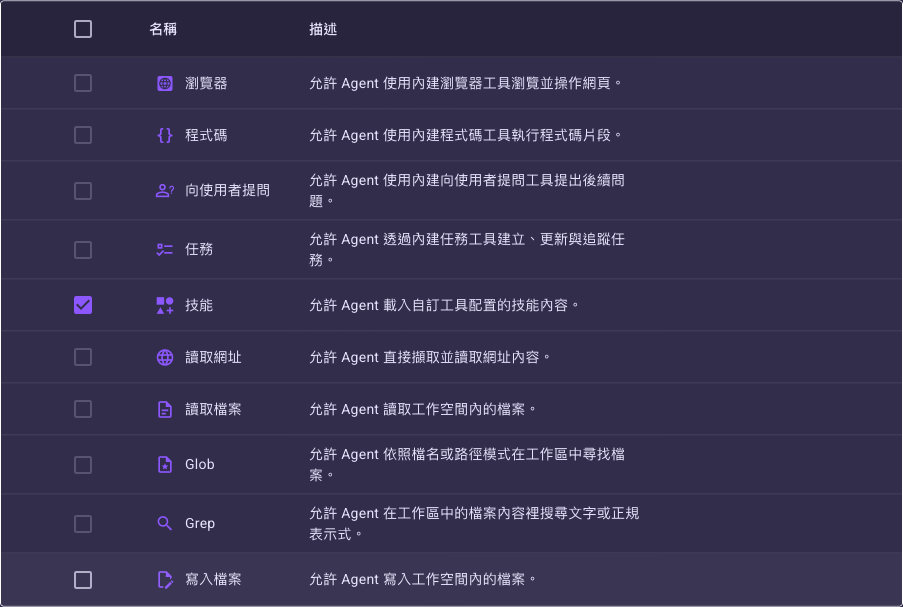The width and height of the screenshot is (903, 607).
Task: Click description about 載入自訂工具配置的技能內容
Action: pos(444,305)
